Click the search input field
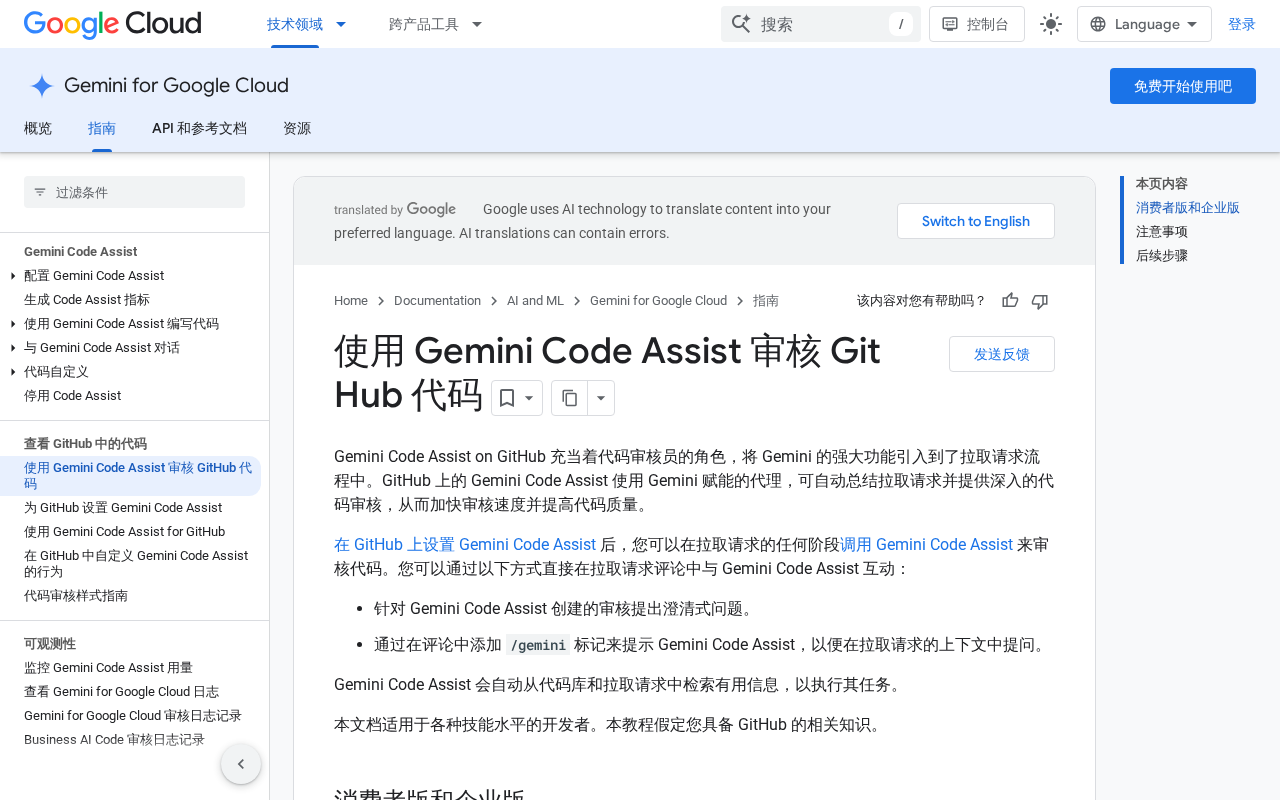 (820, 24)
